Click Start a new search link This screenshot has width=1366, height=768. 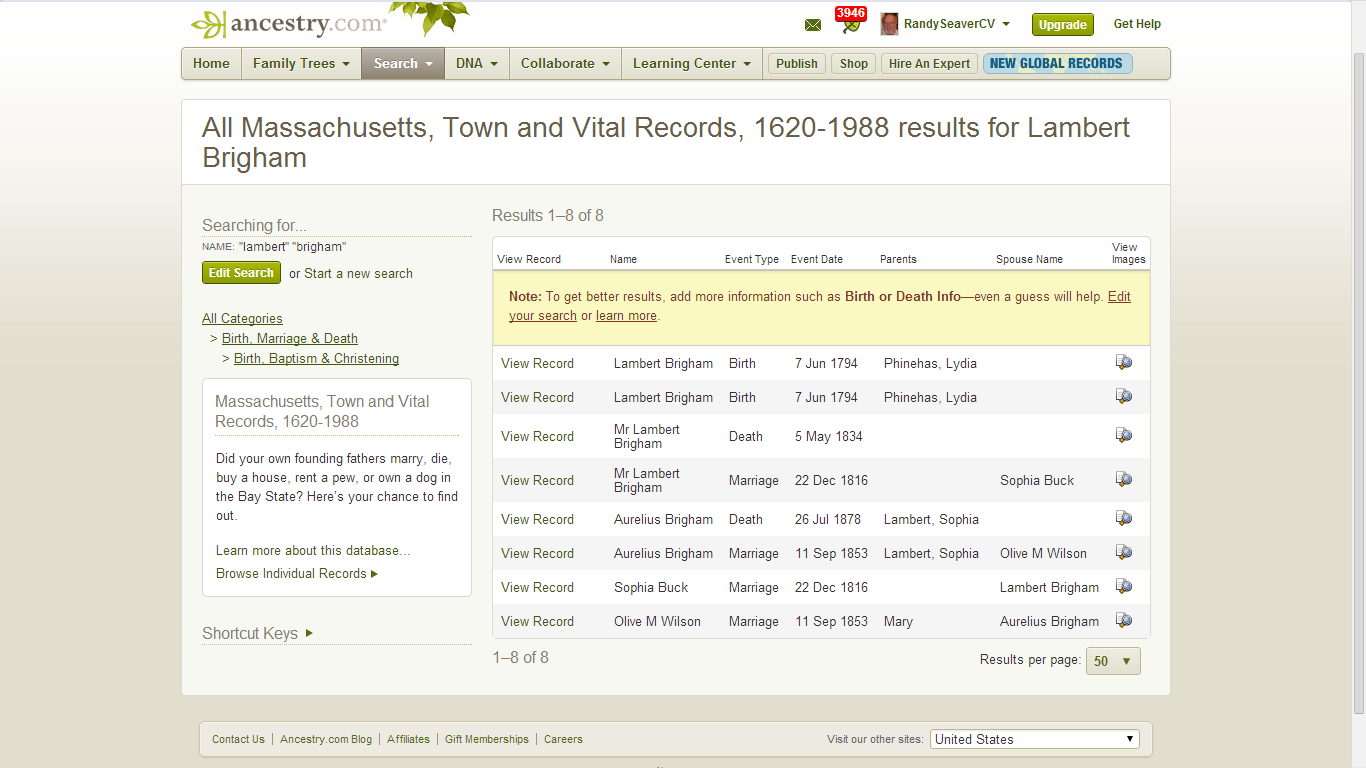point(359,273)
